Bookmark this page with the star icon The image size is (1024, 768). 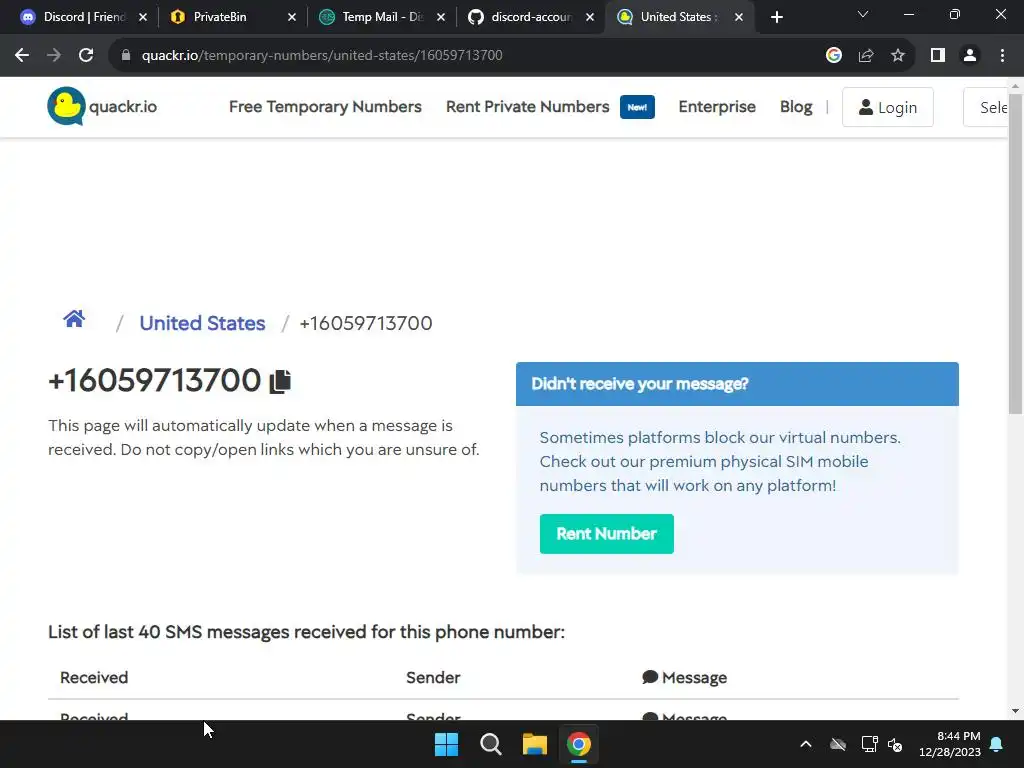pos(898,56)
